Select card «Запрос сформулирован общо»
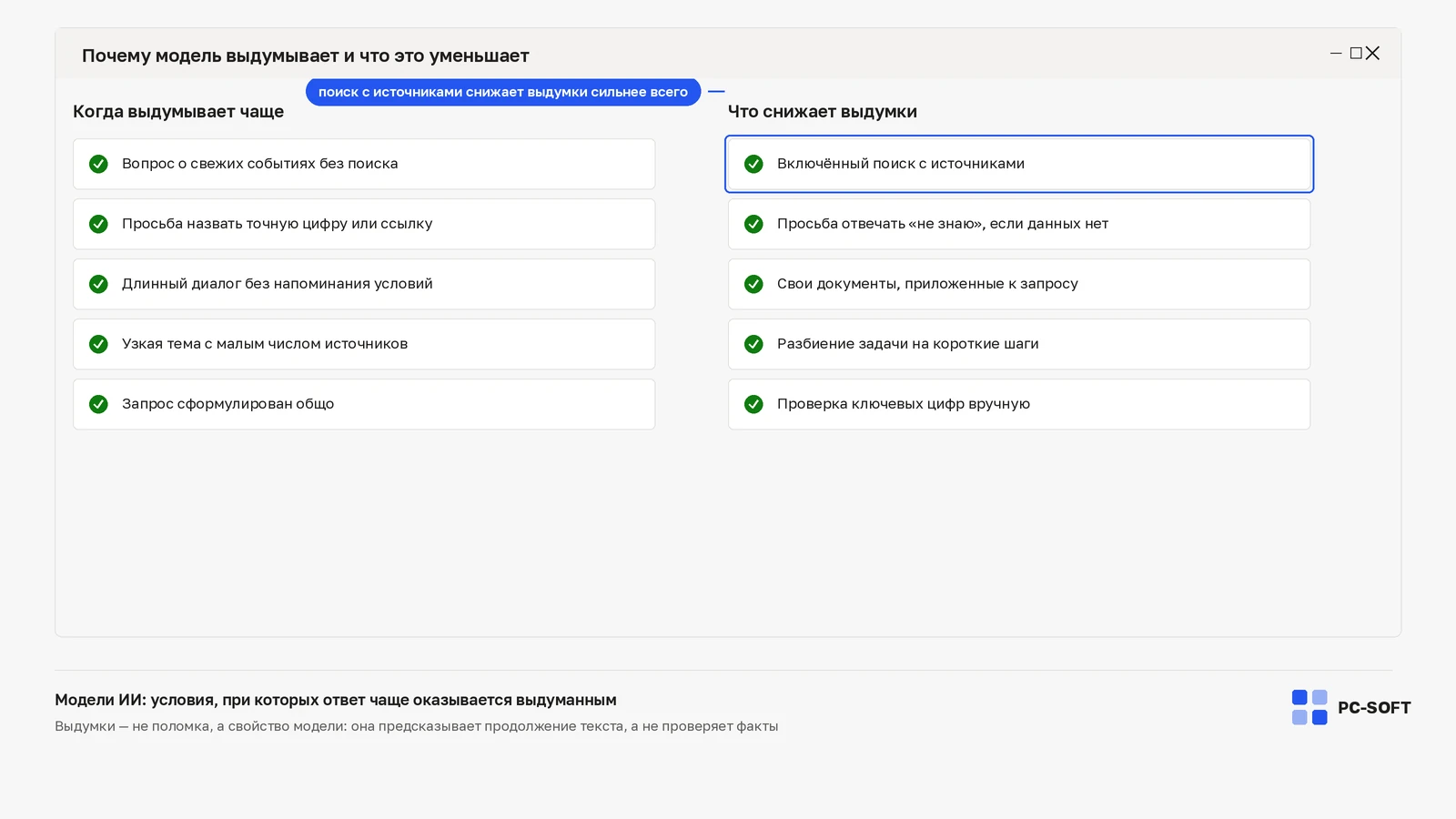The image size is (1456, 819). coord(364,404)
